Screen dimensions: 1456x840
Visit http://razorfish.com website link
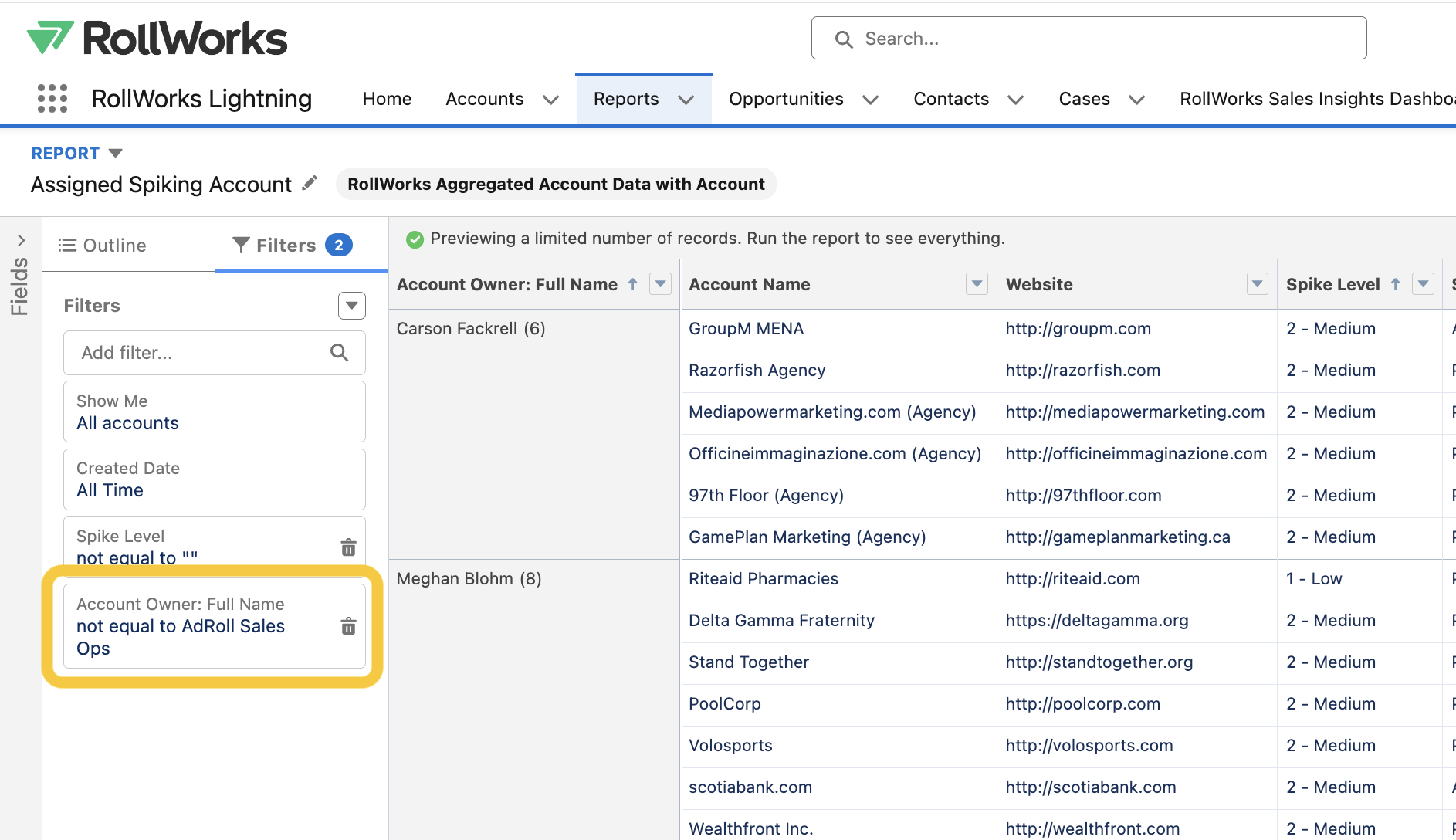[1082, 371]
